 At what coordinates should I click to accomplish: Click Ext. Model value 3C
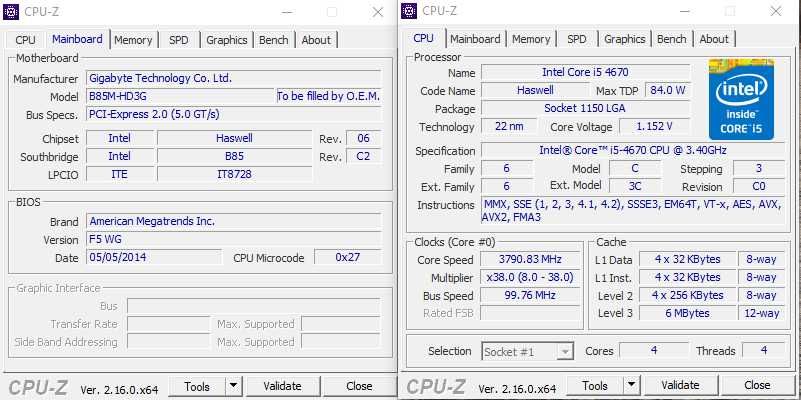[x=635, y=186]
